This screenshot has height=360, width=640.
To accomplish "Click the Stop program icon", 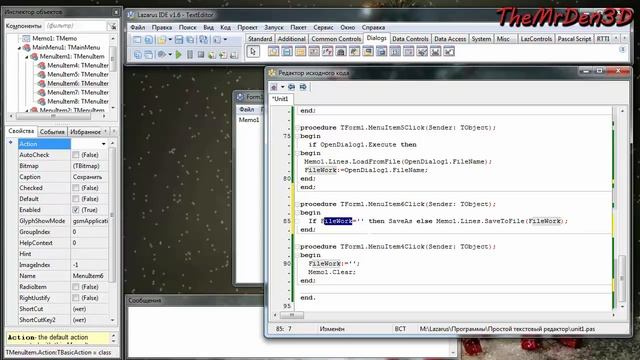I will click(x=200, y=54).
